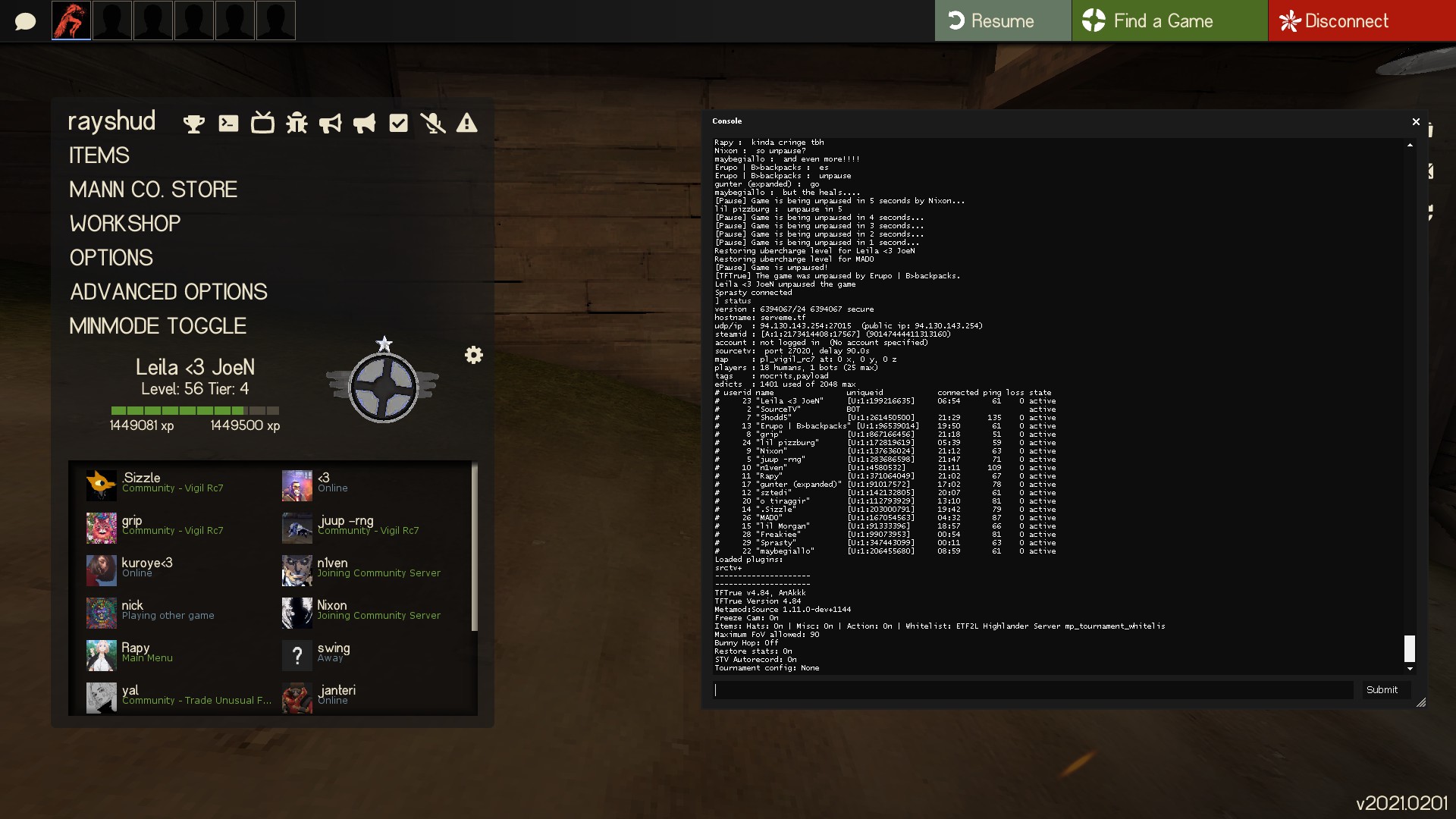The image size is (1456, 819).
Task: Close the Console window
Action: pyautogui.click(x=1416, y=121)
